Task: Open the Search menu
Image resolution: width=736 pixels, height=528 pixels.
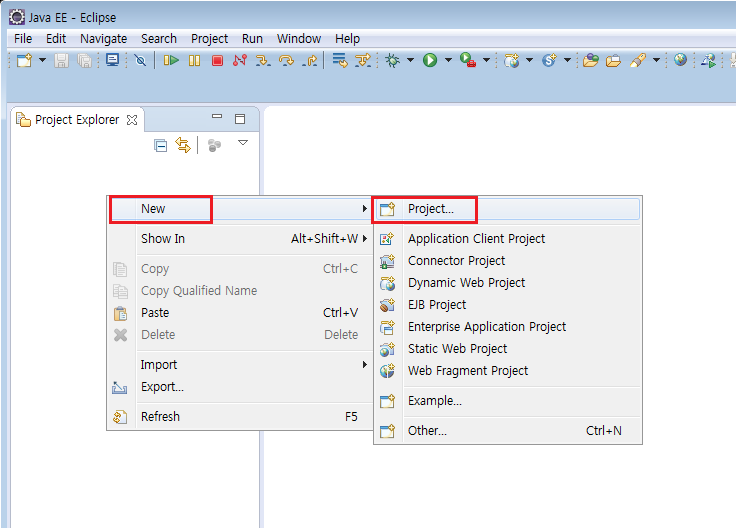Action: 159,38
